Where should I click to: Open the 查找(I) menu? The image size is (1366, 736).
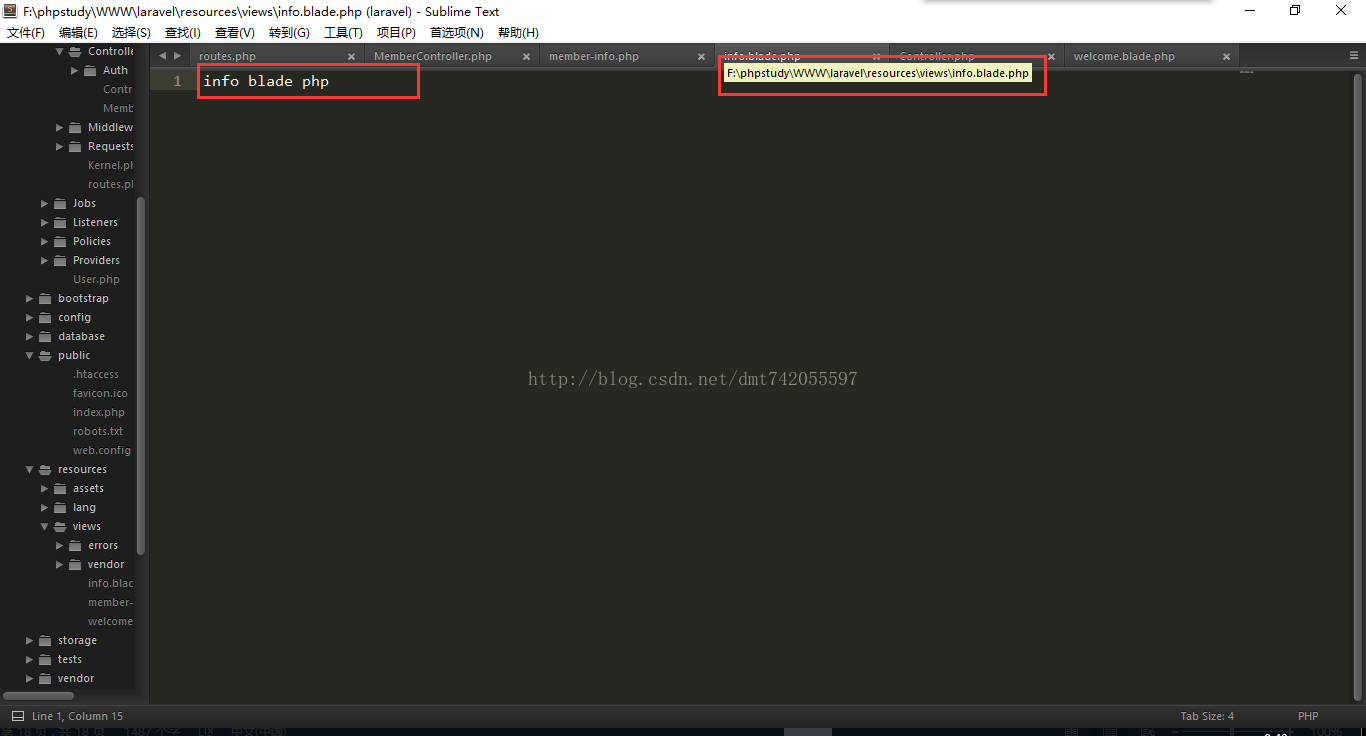pos(183,33)
